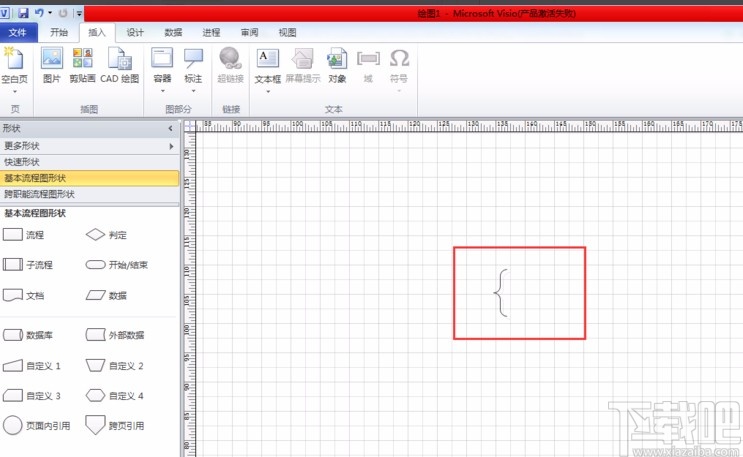Select the 快速形状 (Quick Shapes) stencil
This screenshot has height=457, width=743.
(x=90, y=162)
